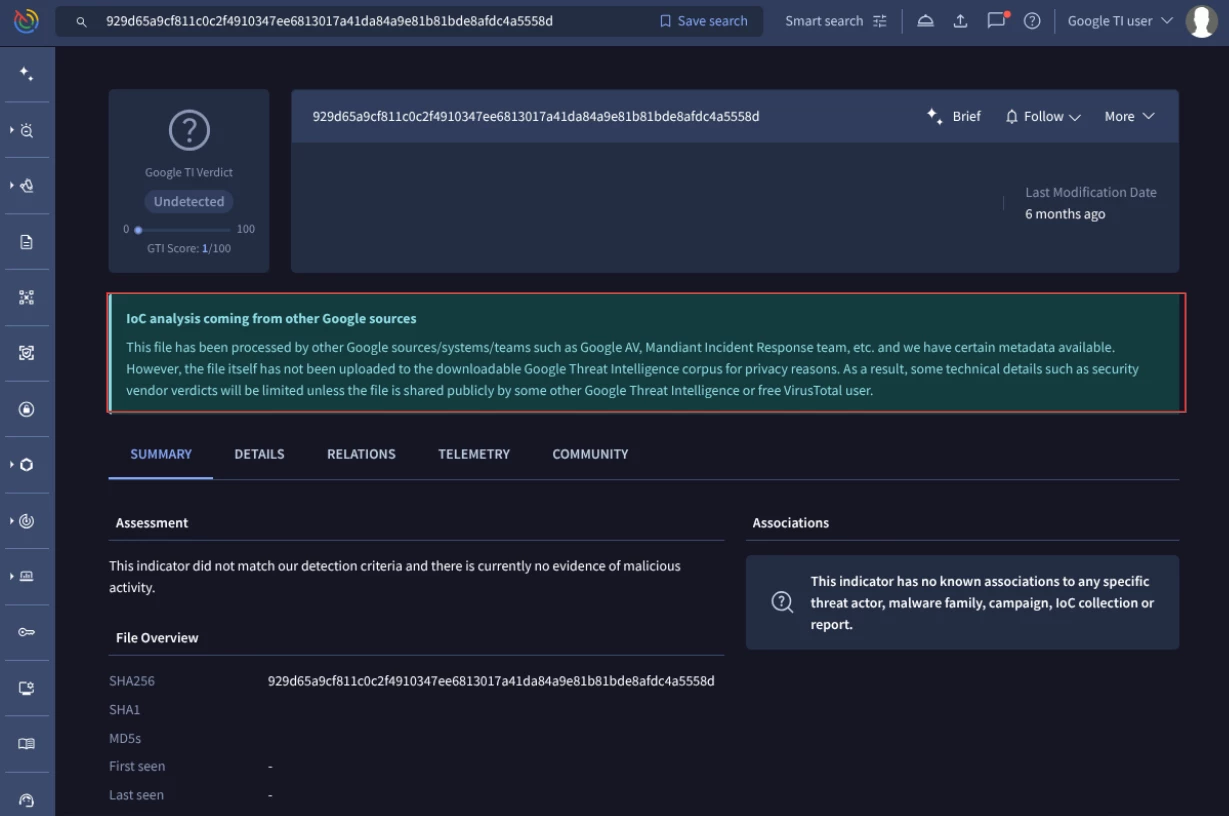Open the TELEMETRY tab
The width and height of the screenshot is (1229, 816).
474,454
